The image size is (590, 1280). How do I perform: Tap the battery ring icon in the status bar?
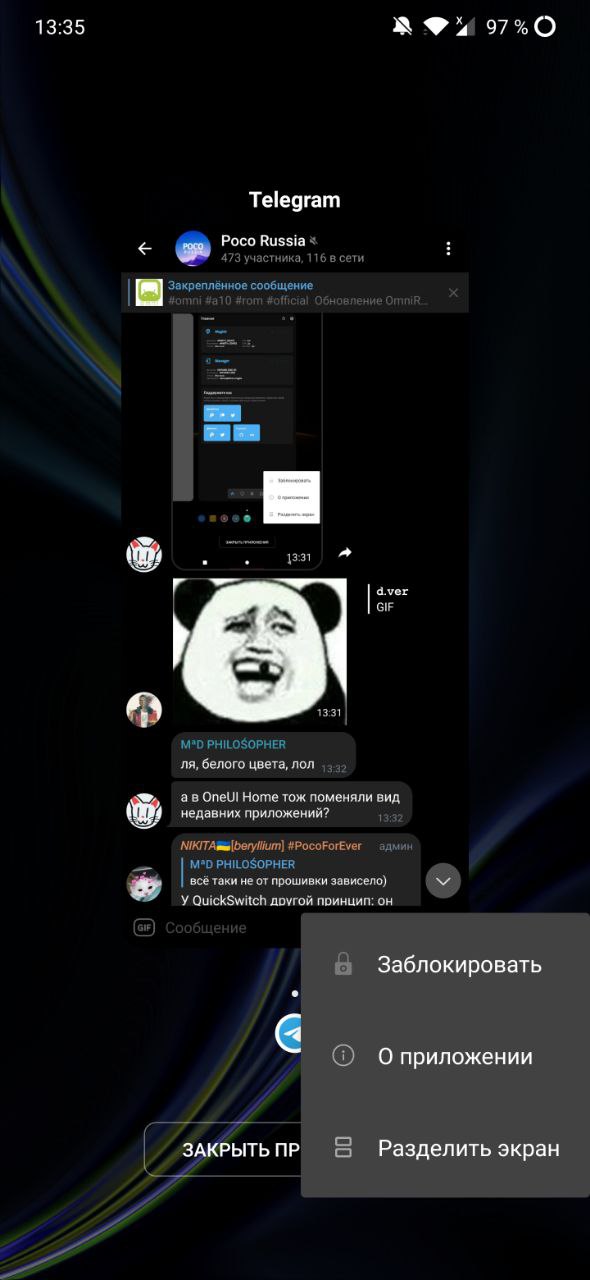[545, 27]
